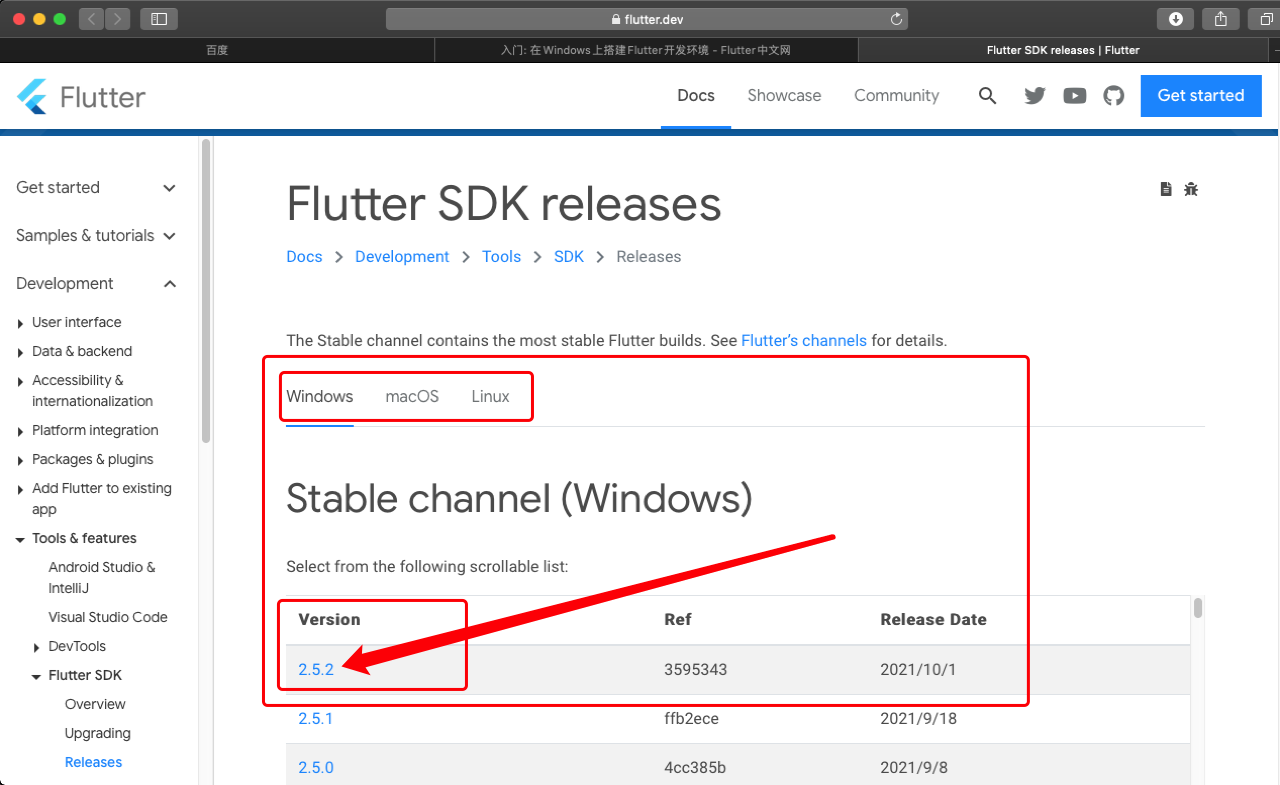1280x785 pixels.
Task: Download Flutter version 2.5.2
Action: [x=316, y=670]
